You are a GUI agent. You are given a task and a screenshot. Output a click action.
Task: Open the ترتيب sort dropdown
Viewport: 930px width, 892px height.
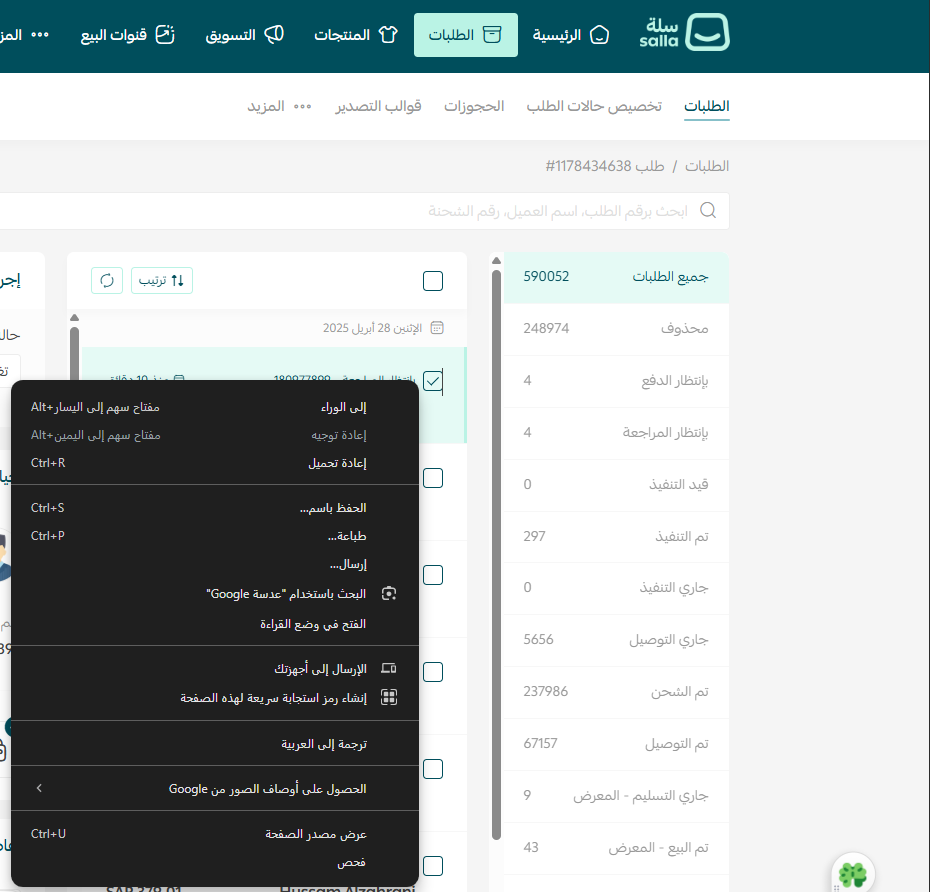coord(162,280)
